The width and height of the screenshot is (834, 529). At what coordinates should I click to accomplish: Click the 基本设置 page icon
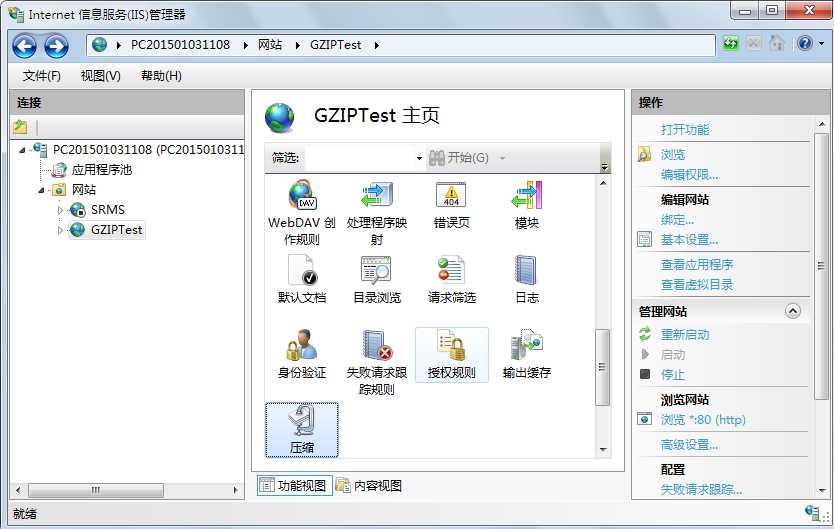tap(644, 239)
